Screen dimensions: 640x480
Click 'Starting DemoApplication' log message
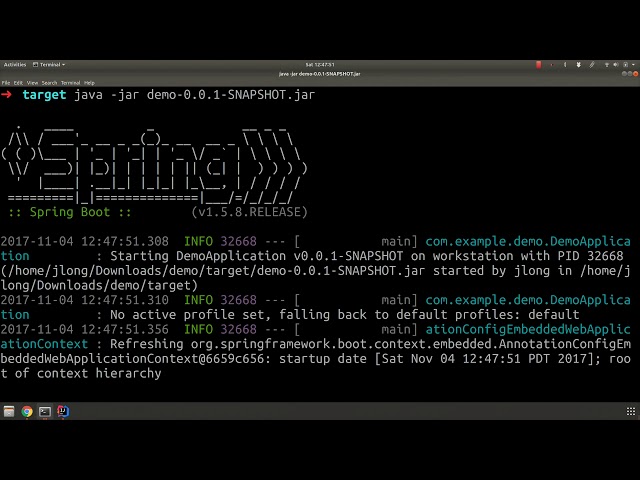[198, 256]
